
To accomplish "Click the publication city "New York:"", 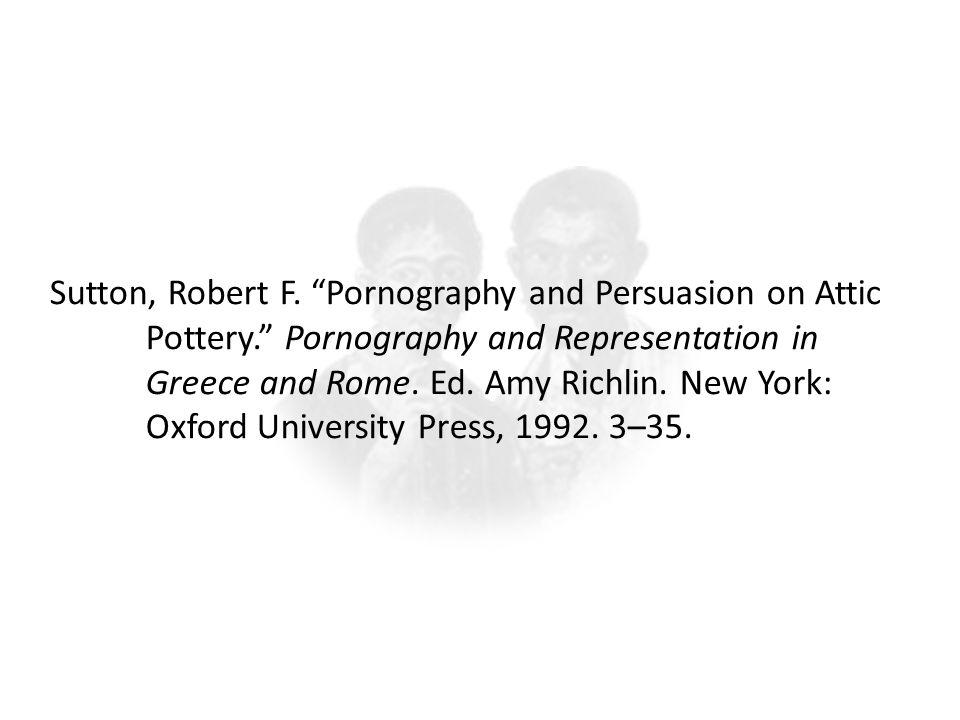I will point(756,384).
